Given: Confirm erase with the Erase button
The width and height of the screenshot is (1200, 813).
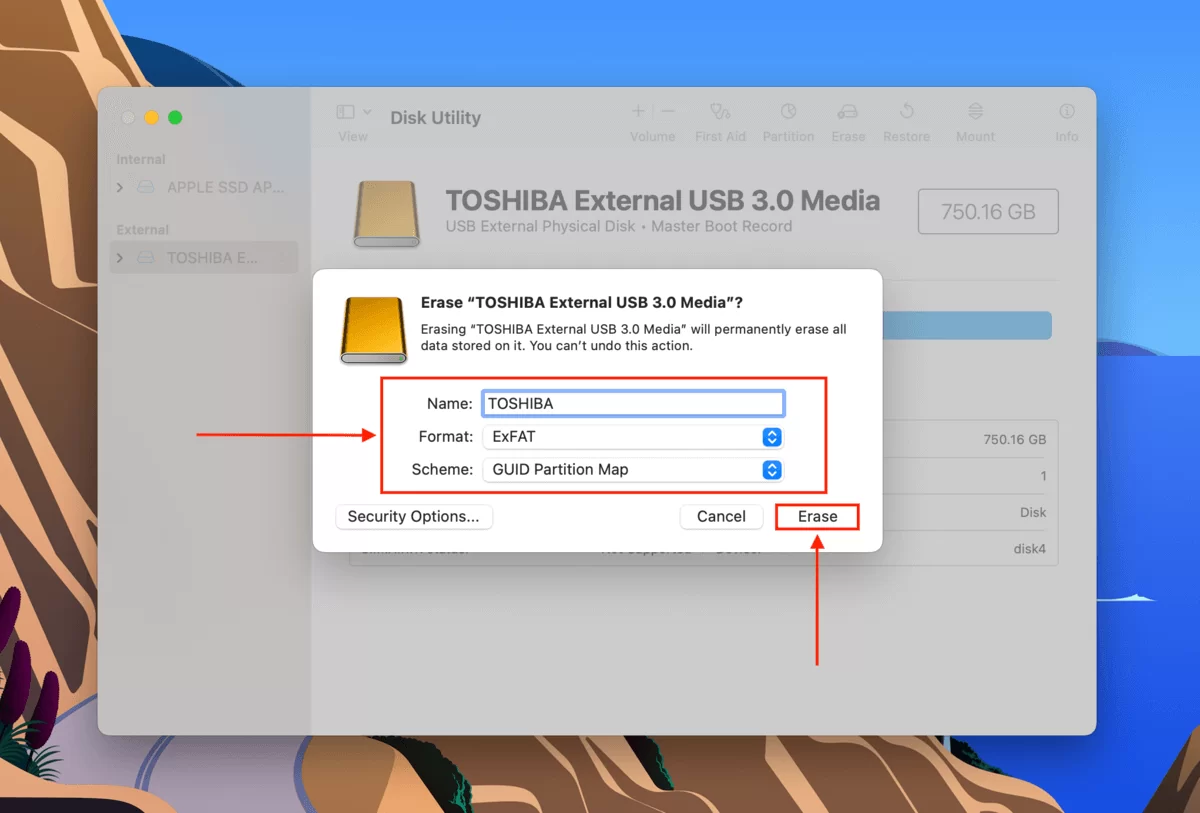Looking at the screenshot, I should tap(816, 517).
